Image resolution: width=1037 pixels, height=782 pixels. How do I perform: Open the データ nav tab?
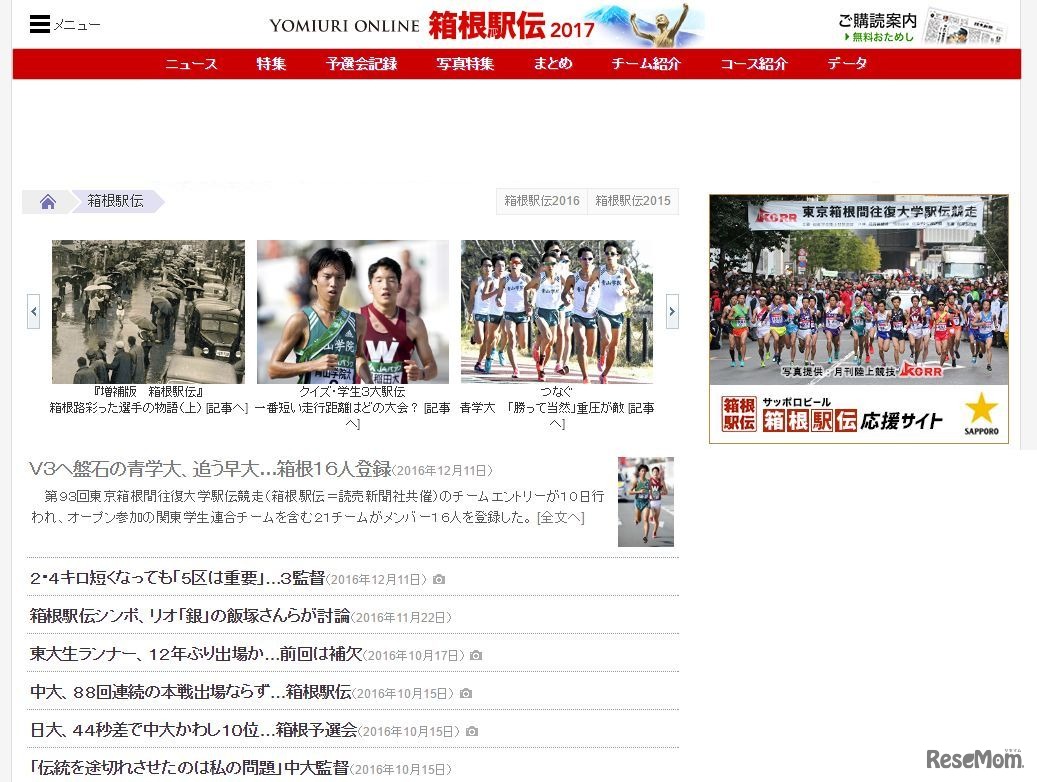point(847,64)
